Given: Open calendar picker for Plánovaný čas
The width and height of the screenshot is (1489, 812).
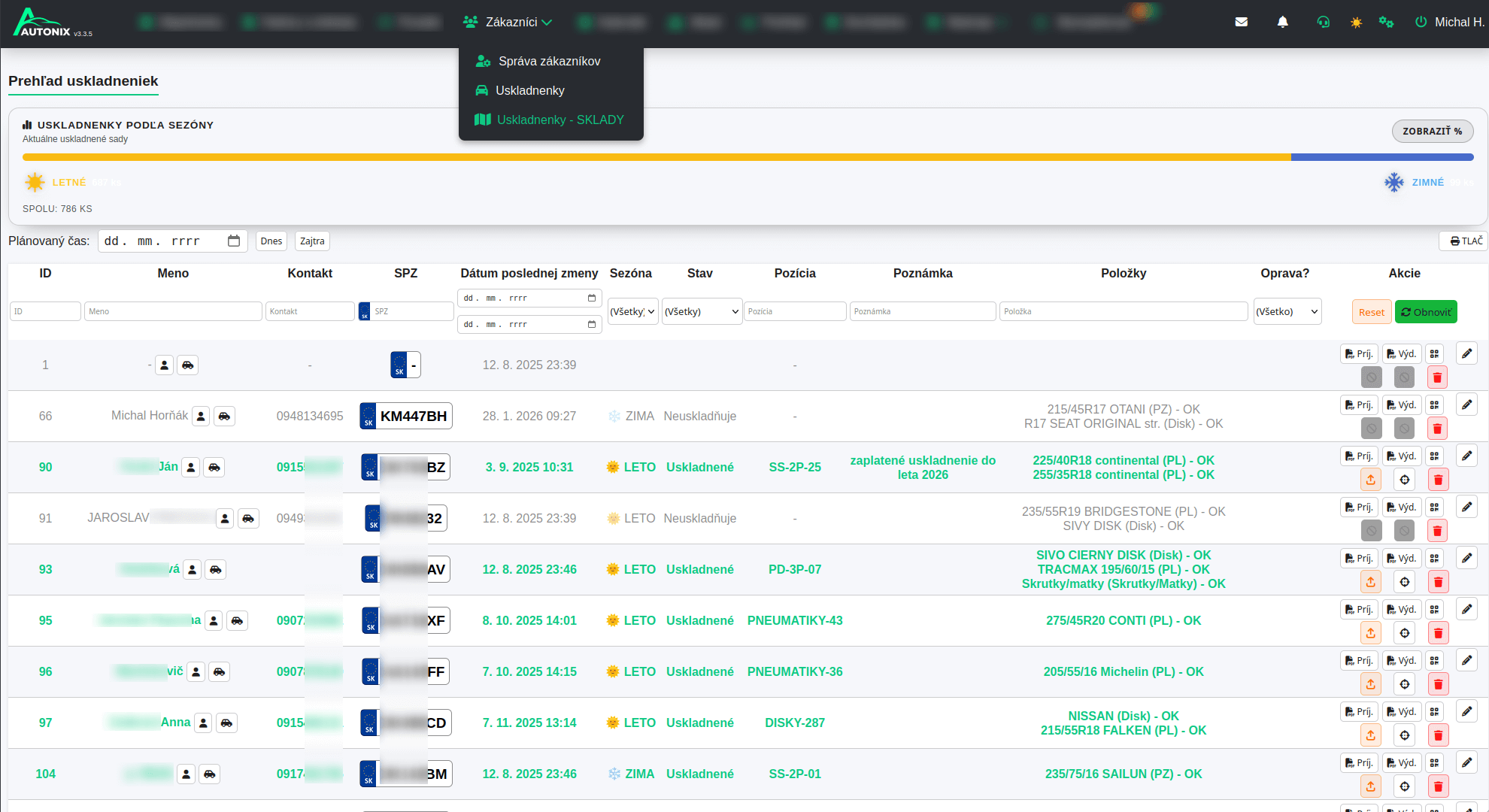Looking at the screenshot, I should coord(234,241).
